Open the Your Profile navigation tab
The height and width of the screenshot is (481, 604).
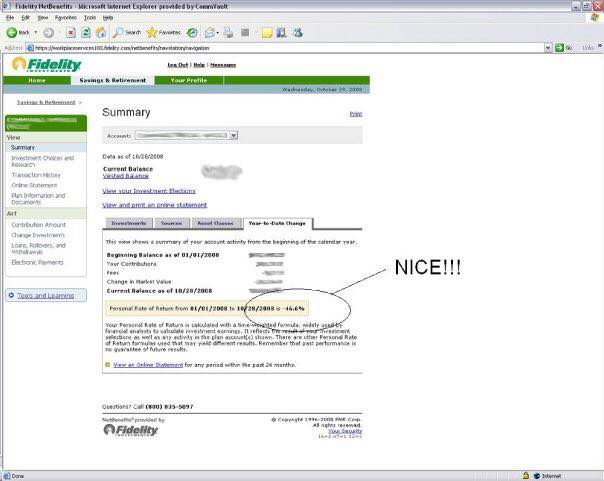189,80
